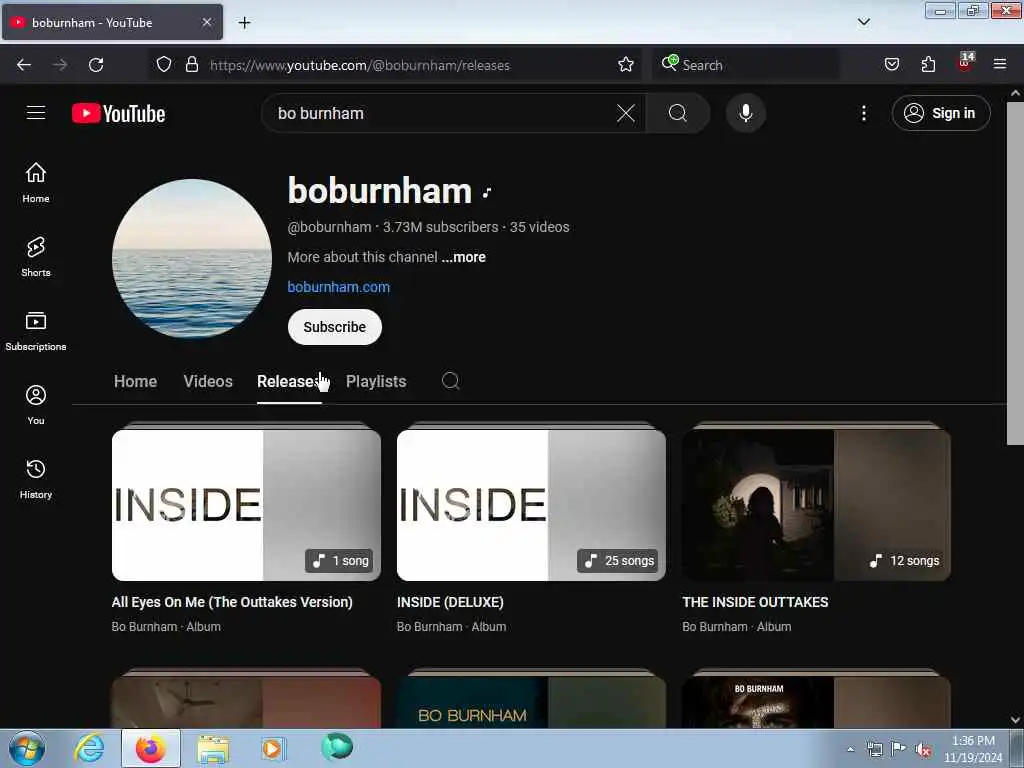Save page to Pocket

coord(891,64)
